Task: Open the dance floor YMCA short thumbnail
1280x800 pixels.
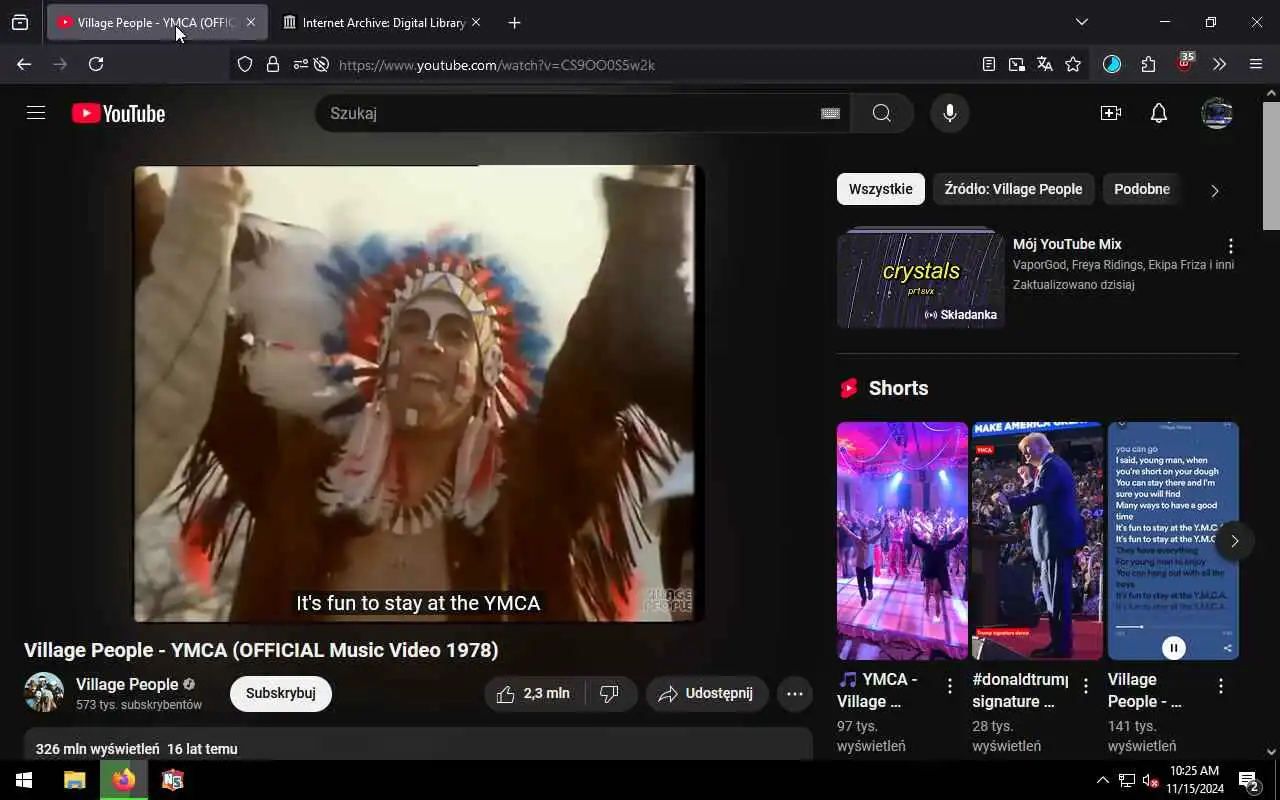Action: (902, 541)
